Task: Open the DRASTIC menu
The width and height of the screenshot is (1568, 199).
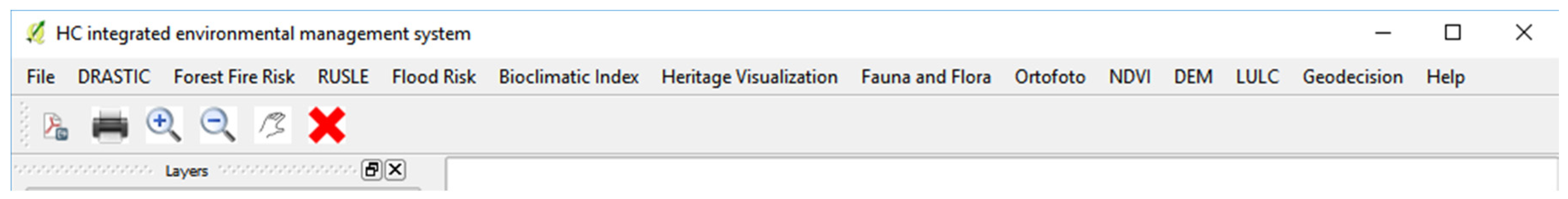Action: (114, 77)
